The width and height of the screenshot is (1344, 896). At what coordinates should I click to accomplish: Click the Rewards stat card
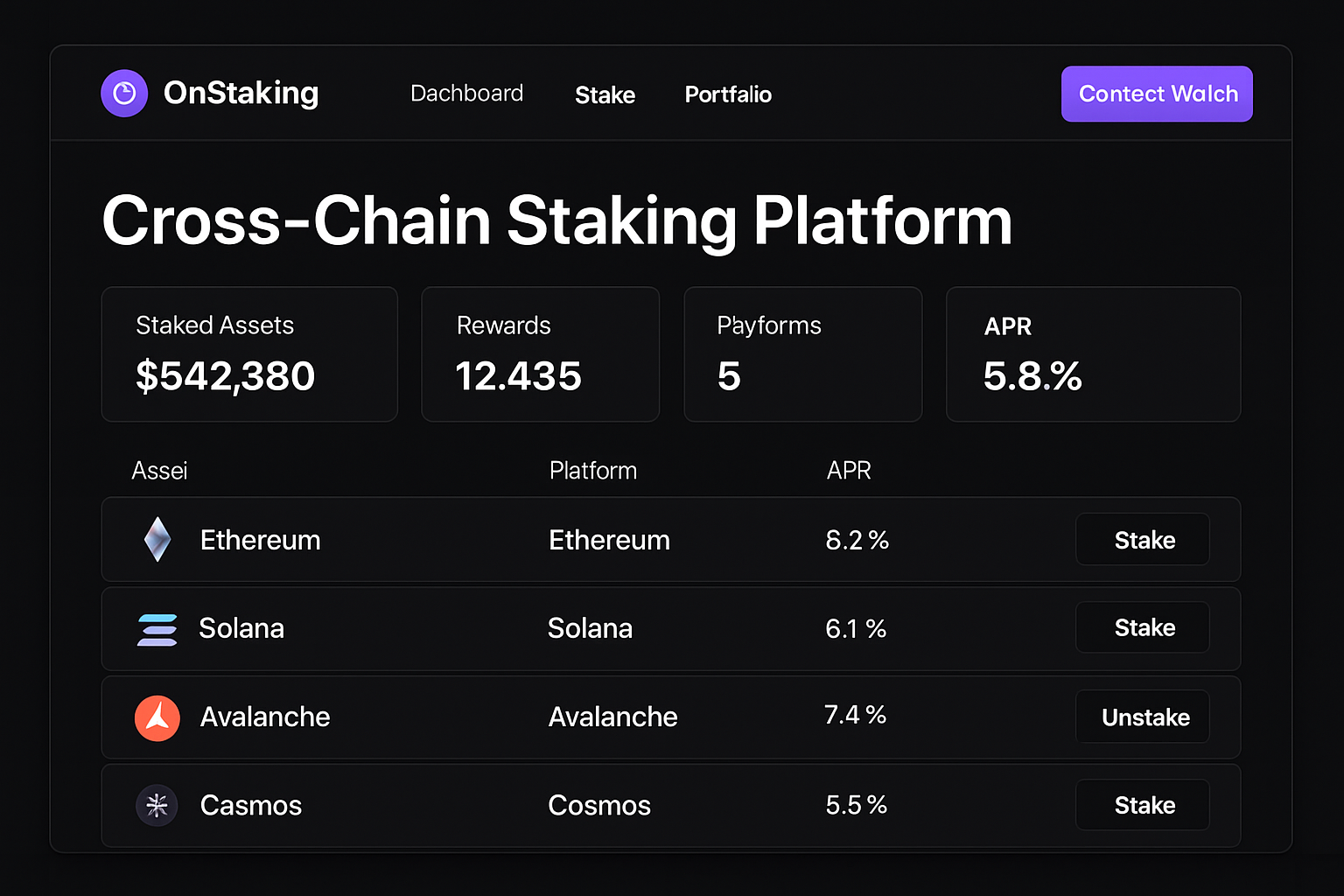pyautogui.click(x=540, y=353)
